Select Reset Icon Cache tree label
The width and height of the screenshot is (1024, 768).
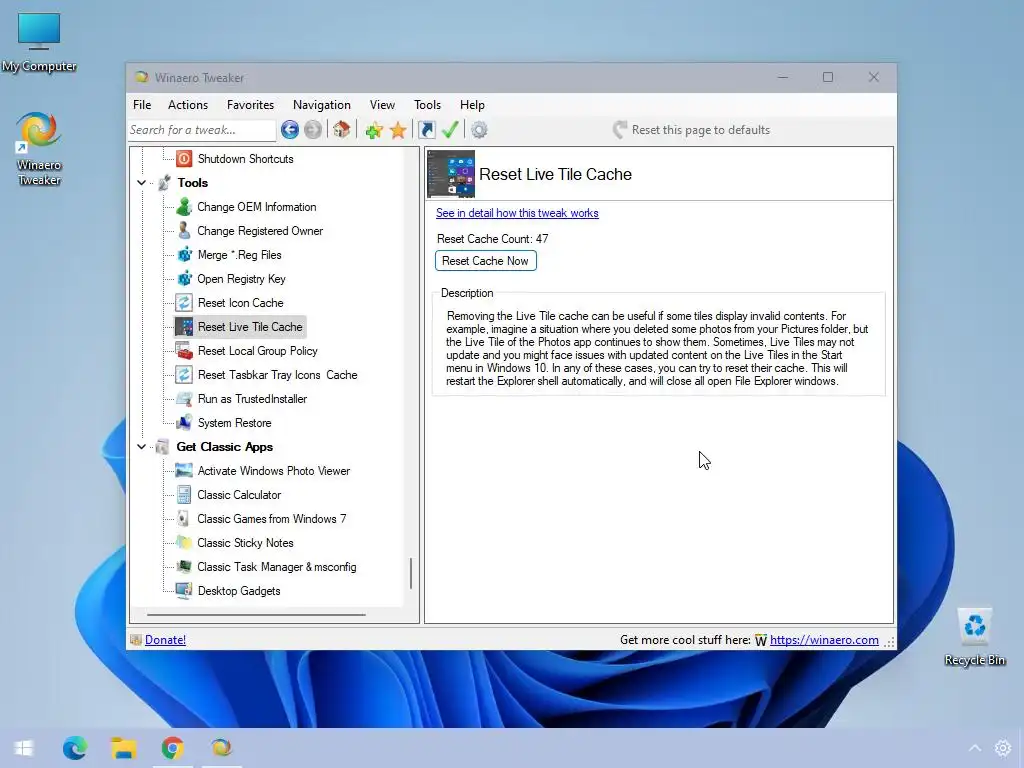(240, 303)
